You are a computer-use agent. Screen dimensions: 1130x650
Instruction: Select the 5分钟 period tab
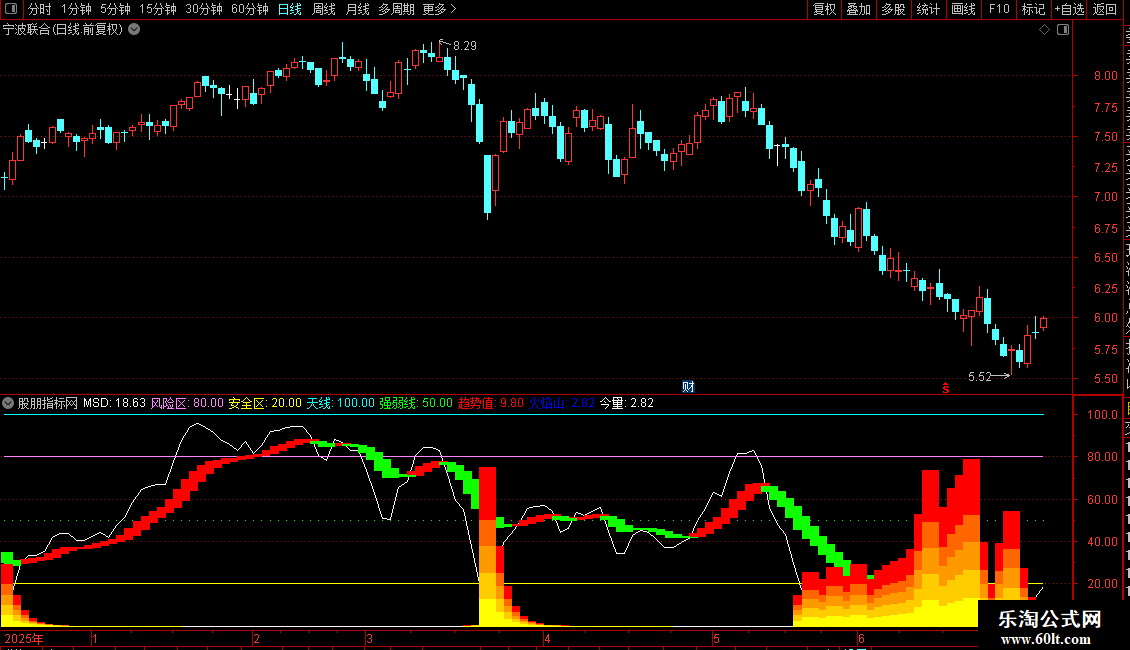click(115, 9)
